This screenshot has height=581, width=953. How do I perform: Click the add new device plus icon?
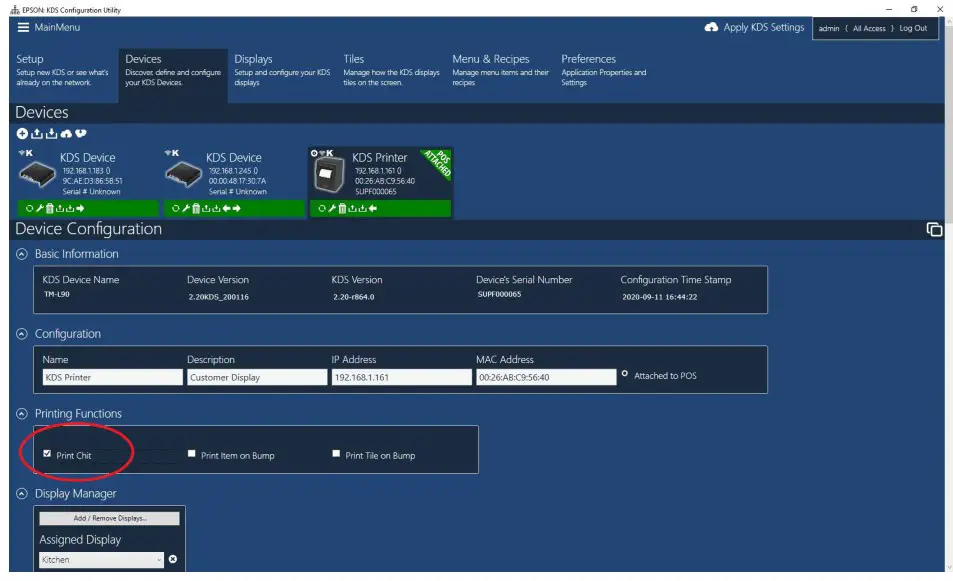coord(22,134)
